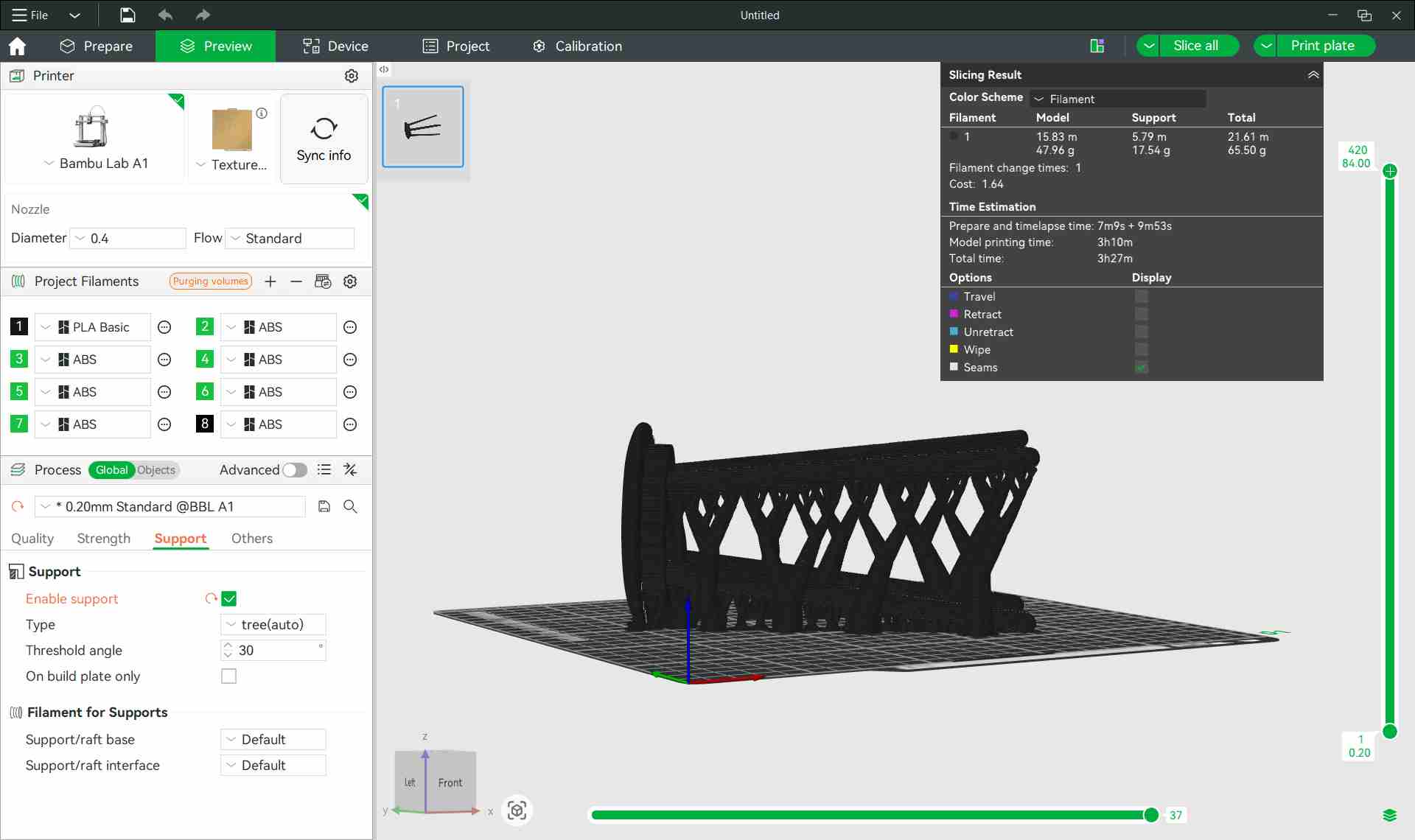Click the Slice all button
Image resolution: width=1415 pixels, height=840 pixels.
click(1195, 46)
